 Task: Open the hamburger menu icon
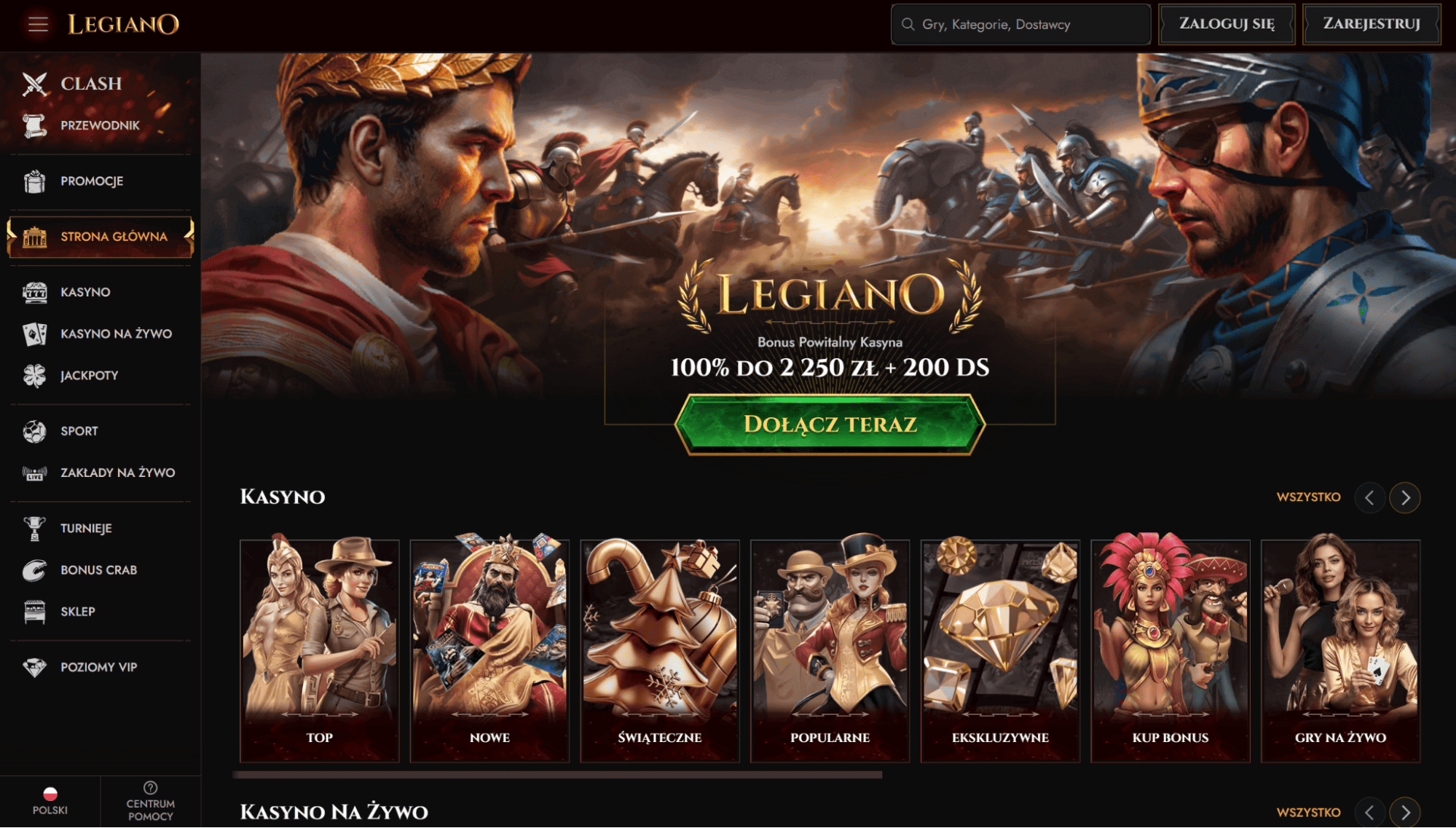pos(38,24)
